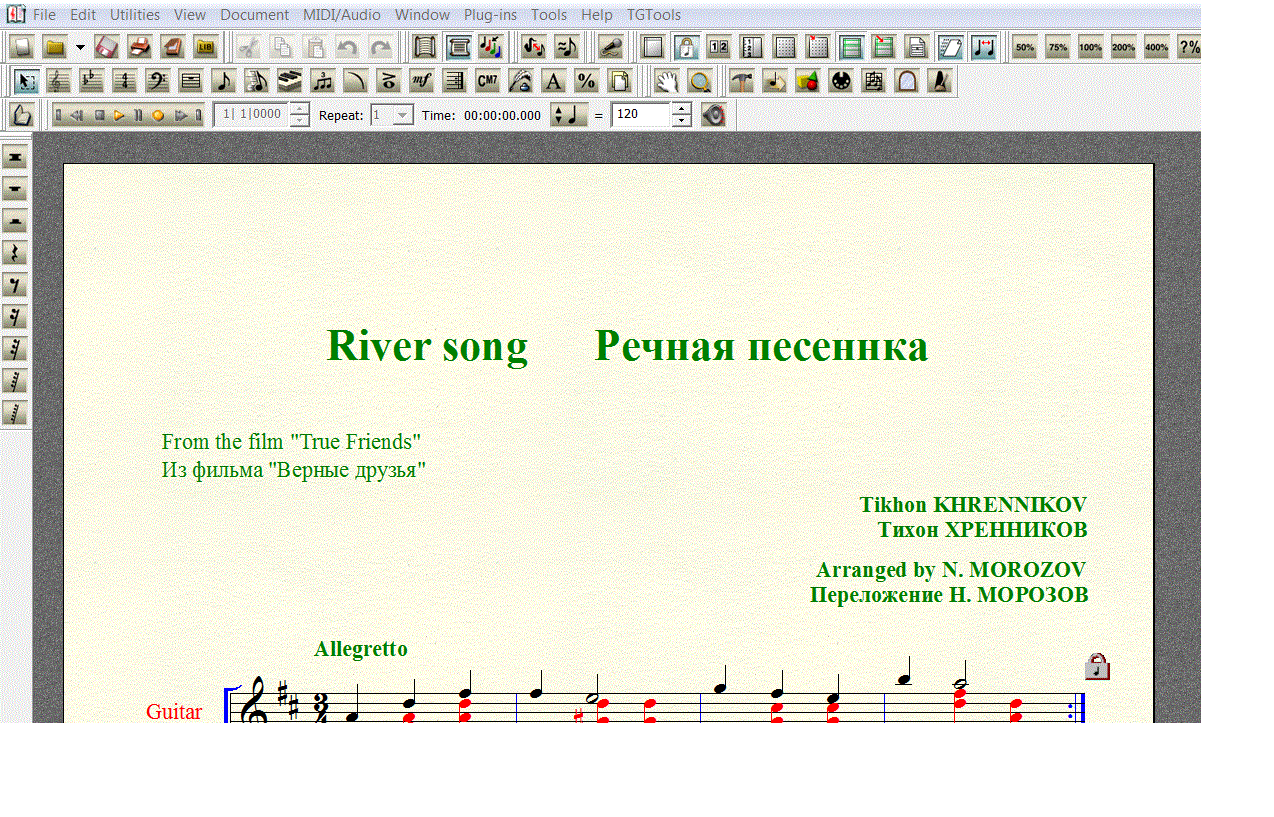This screenshot has width=1274, height=817.
Task: Select the Smart Shape slur tool
Action: [x=356, y=81]
